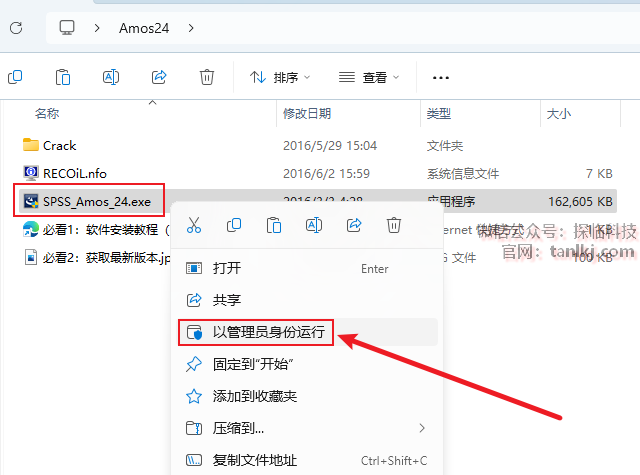Click the 文件夹 type cell of Crack

[x=445, y=146]
